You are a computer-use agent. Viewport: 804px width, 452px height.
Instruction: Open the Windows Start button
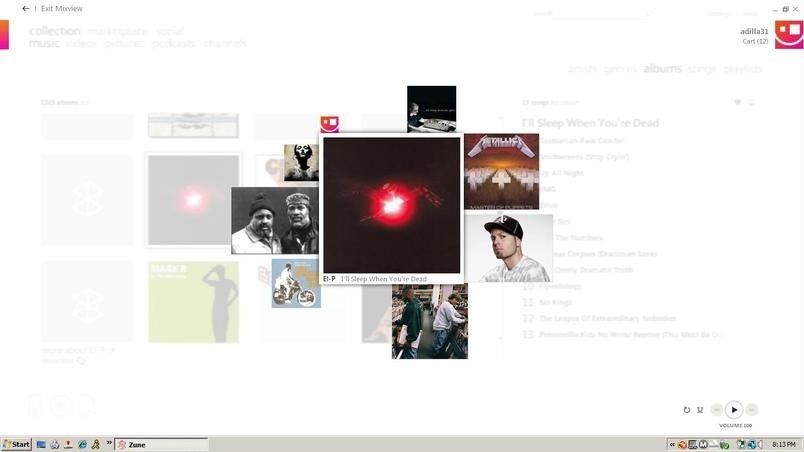coord(16,444)
